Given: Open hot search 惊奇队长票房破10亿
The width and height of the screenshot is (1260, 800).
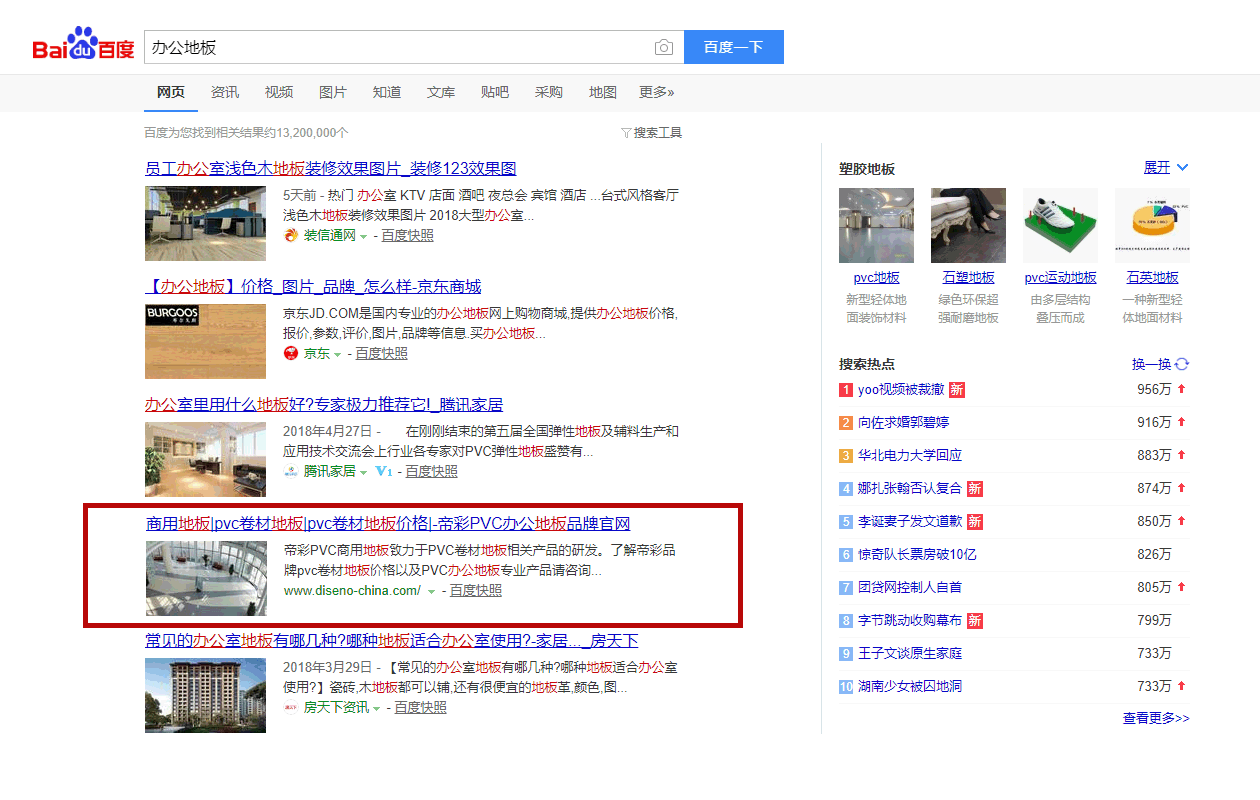Looking at the screenshot, I should click(917, 555).
